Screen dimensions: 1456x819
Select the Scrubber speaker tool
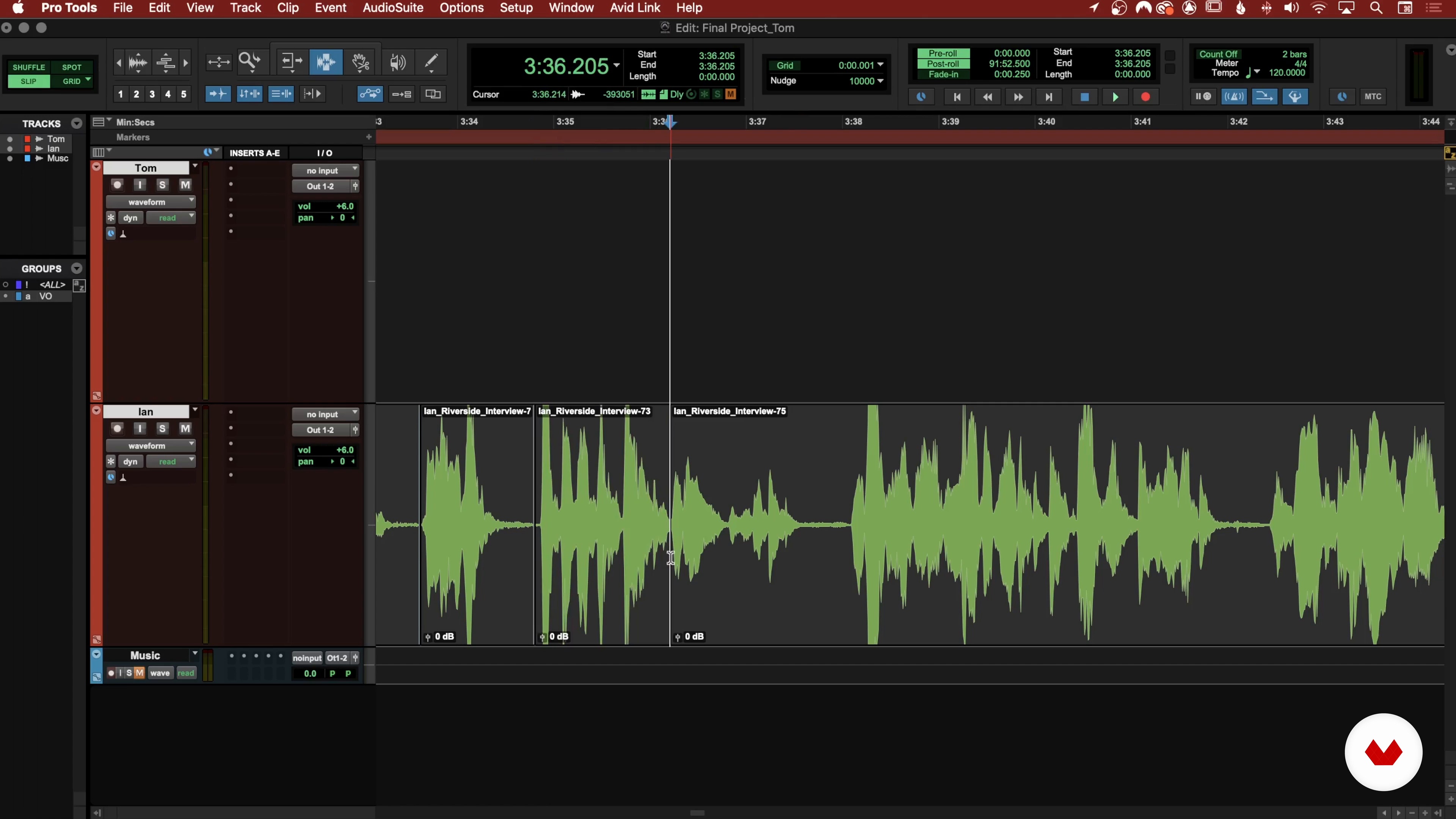tap(398, 61)
